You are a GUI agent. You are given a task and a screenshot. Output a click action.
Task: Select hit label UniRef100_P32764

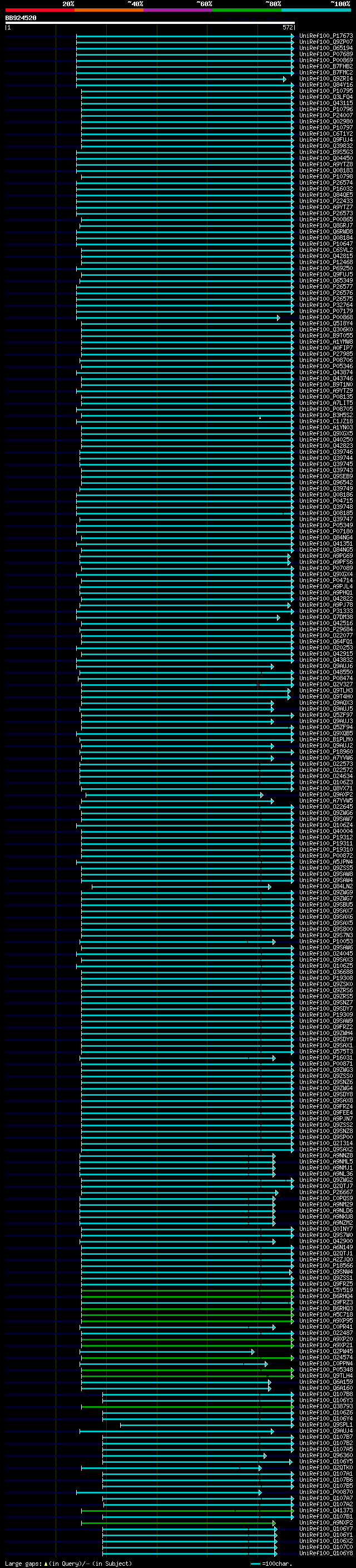coord(326,305)
